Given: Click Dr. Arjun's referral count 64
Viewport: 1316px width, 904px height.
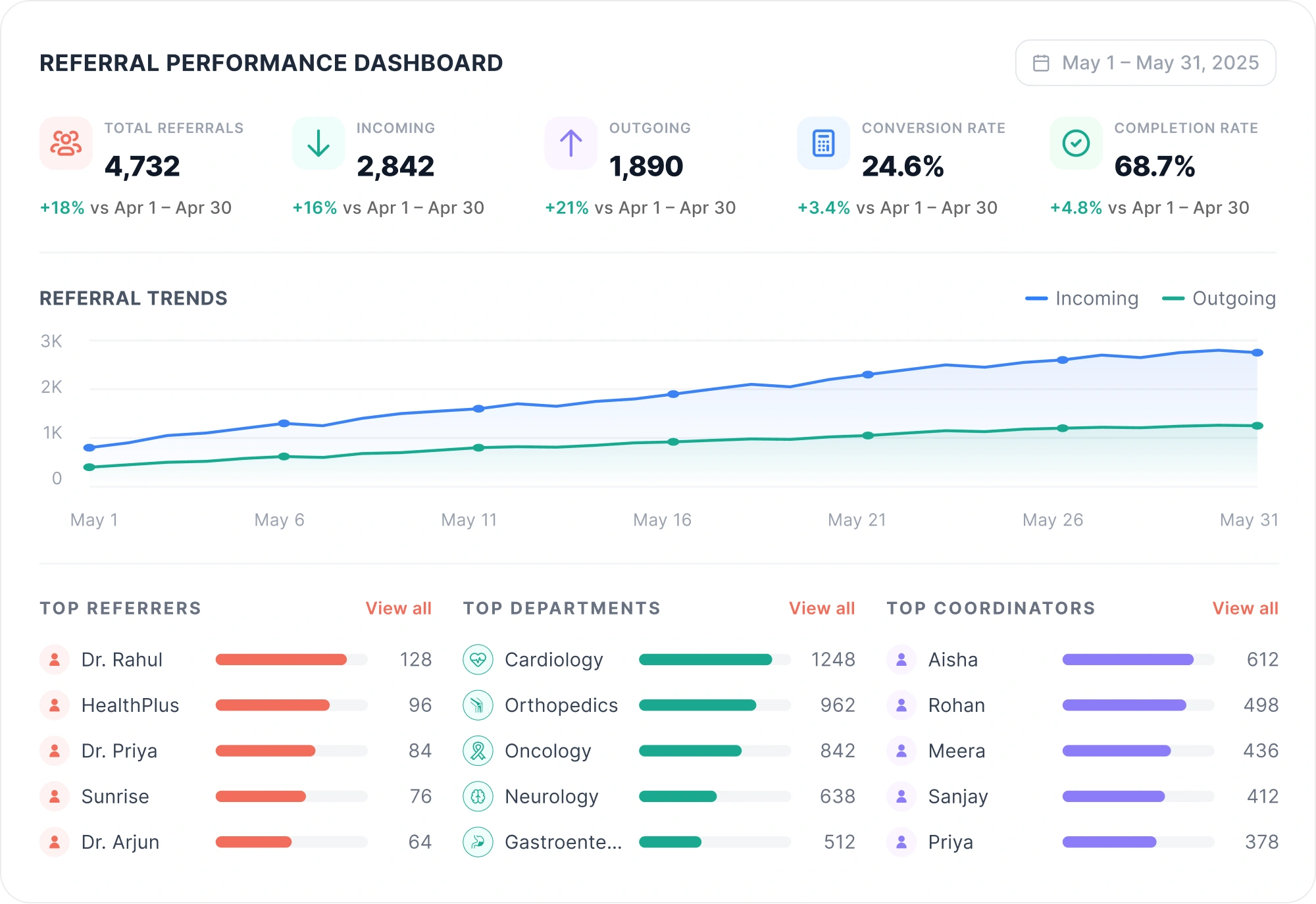Looking at the screenshot, I should [x=420, y=842].
